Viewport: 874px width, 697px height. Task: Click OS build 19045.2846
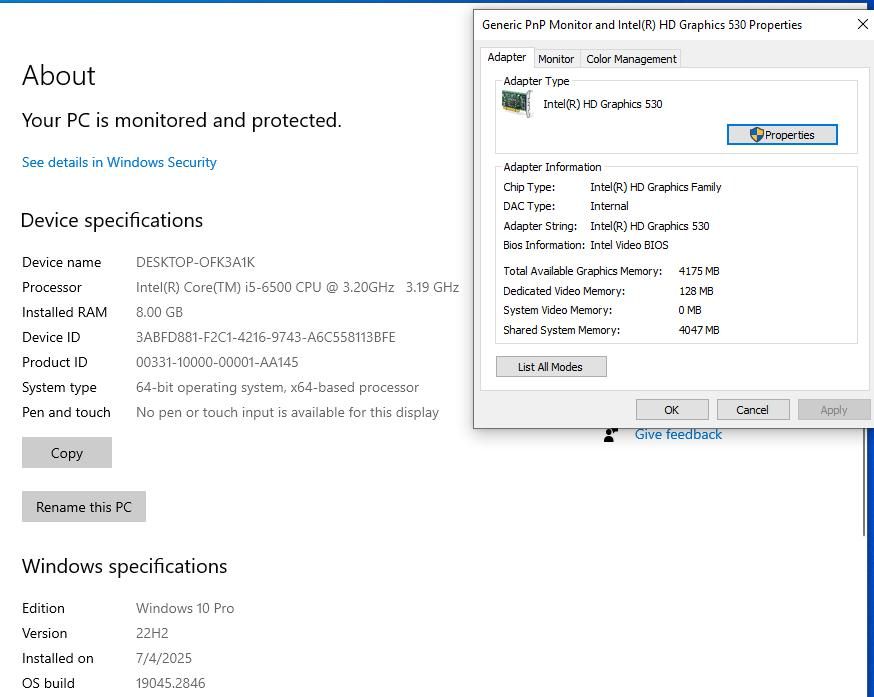tap(170, 684)
